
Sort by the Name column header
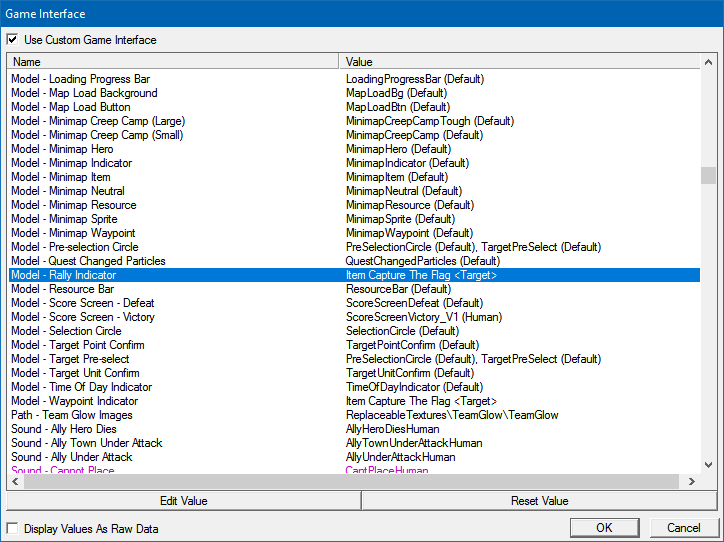[173, 62]
